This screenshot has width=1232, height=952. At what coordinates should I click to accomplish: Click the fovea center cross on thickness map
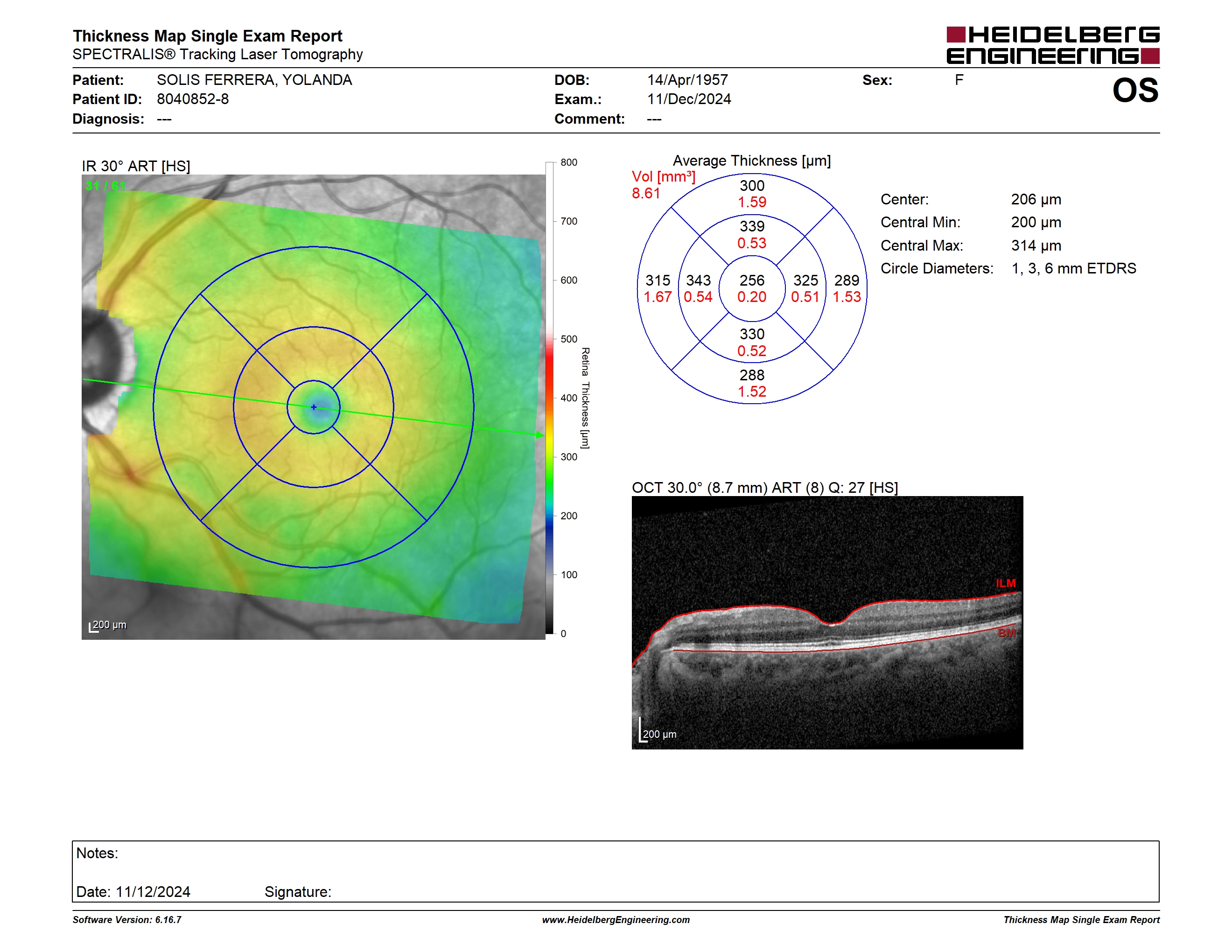tap(314, 407)
